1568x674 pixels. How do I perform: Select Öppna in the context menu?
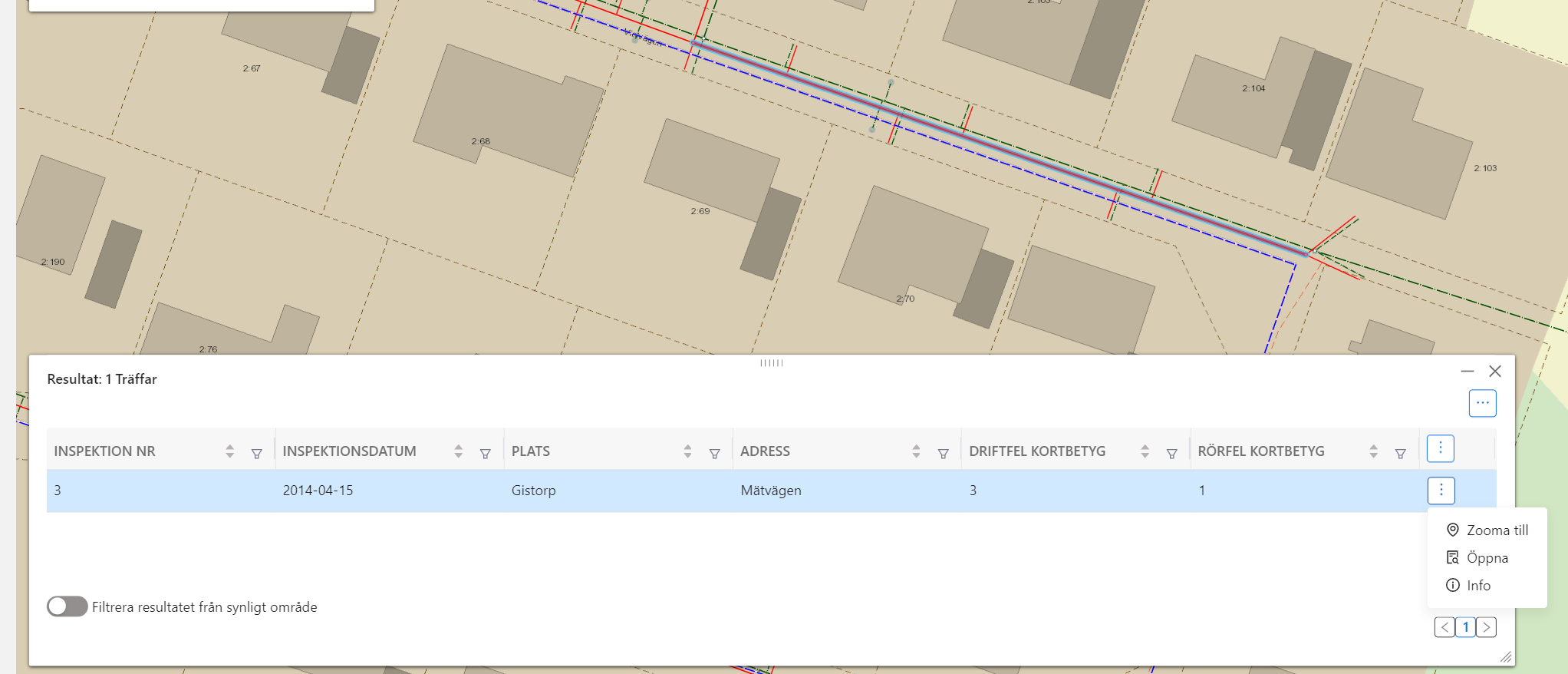point(1487,558)
